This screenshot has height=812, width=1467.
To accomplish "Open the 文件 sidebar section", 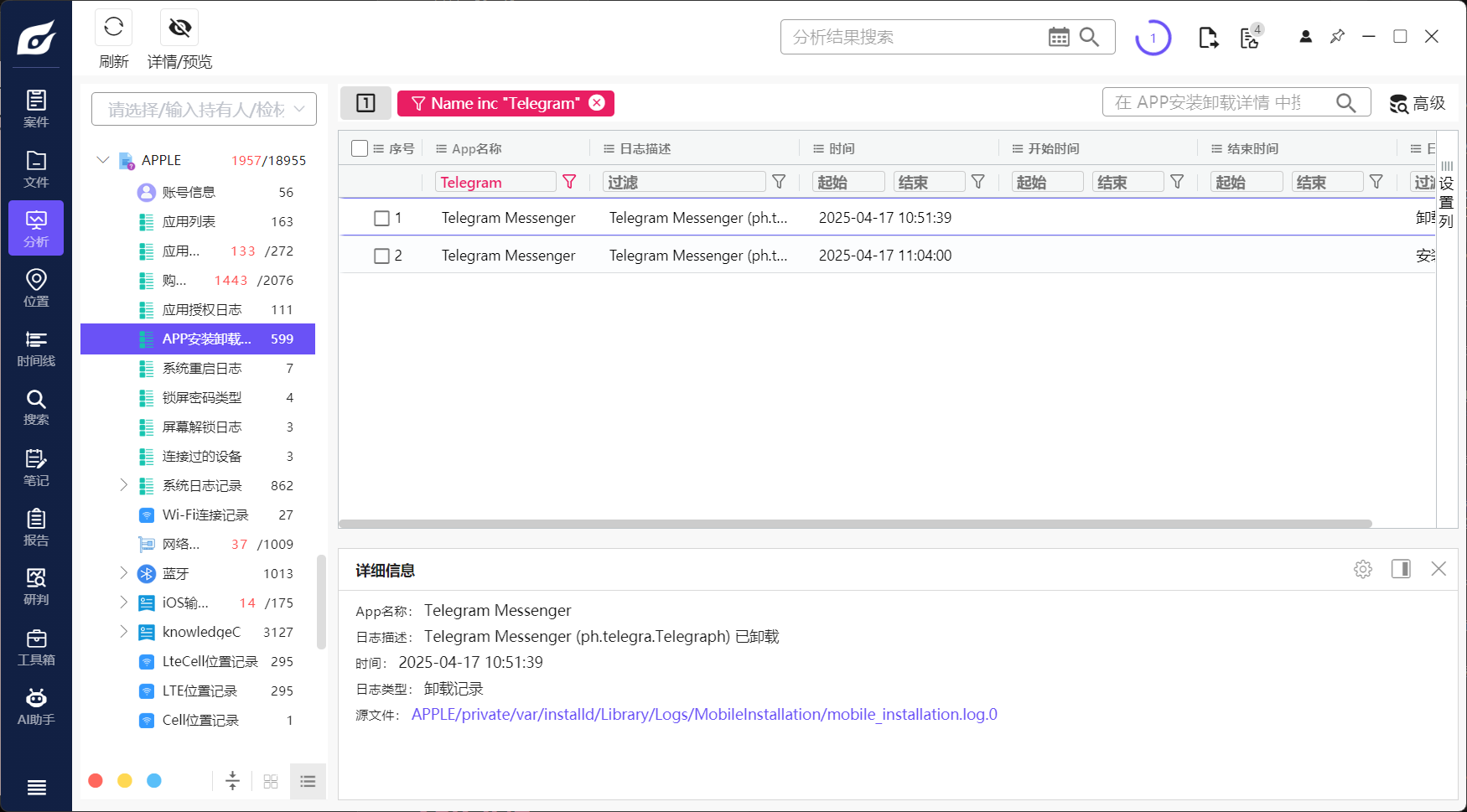I will [36, 169].
